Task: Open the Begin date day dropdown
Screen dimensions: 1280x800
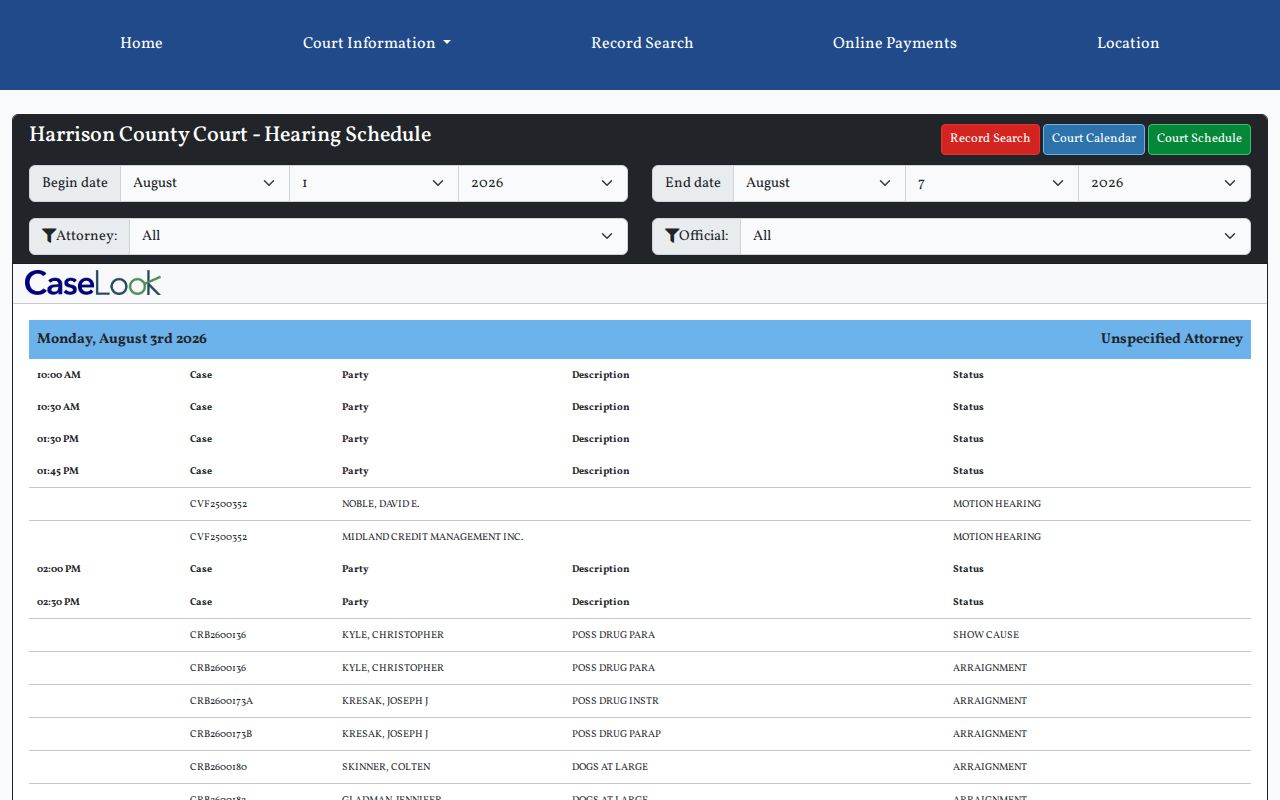Action: click(374, 183)
